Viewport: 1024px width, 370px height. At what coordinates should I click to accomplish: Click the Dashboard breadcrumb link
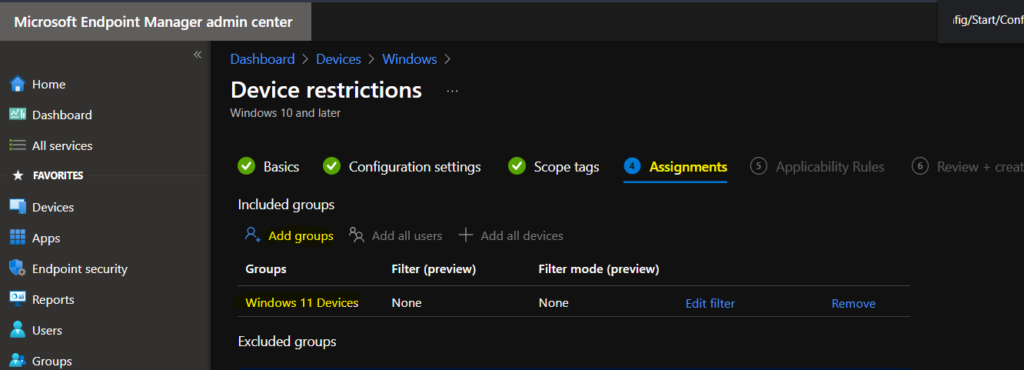[x=263, y=59]
